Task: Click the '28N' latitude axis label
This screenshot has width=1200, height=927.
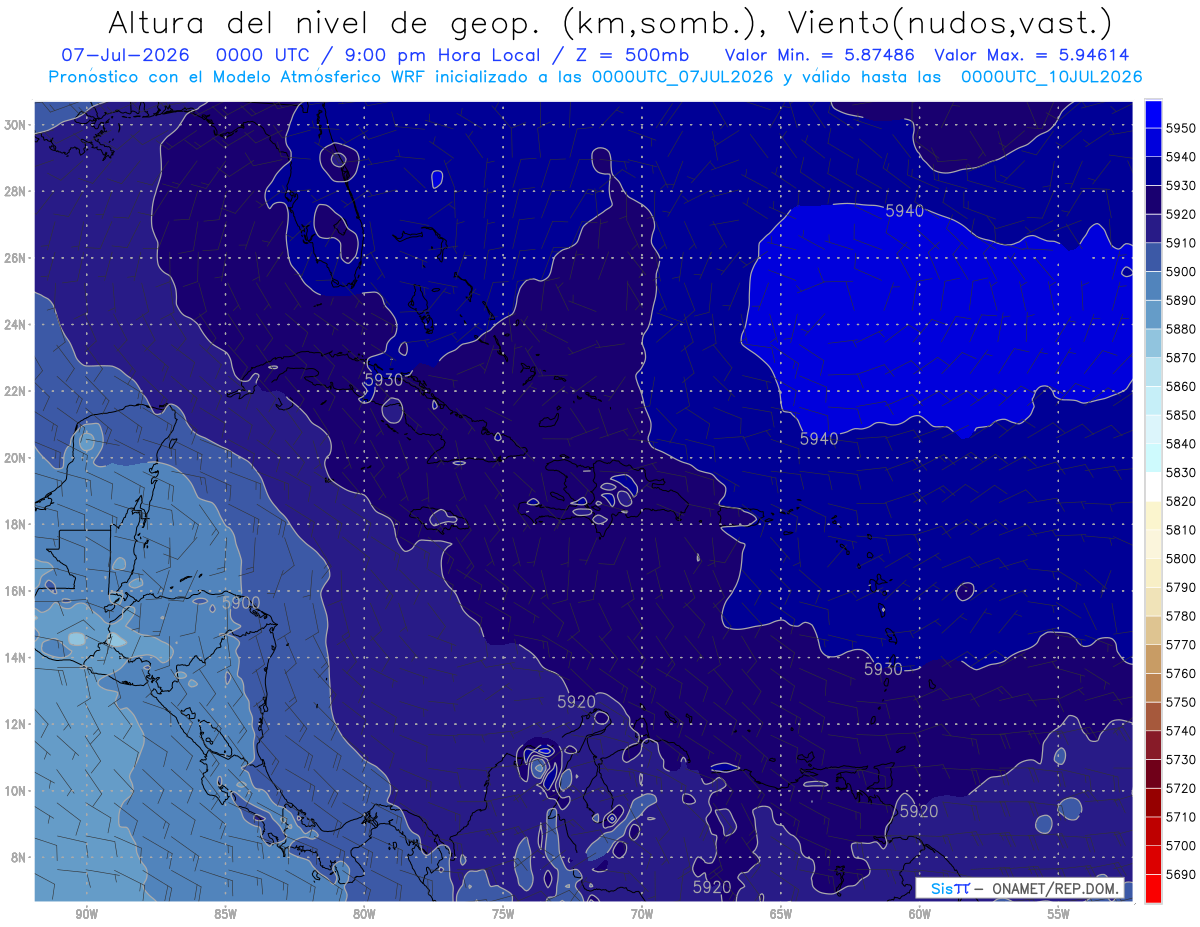Action: click(x=16, y=191)
